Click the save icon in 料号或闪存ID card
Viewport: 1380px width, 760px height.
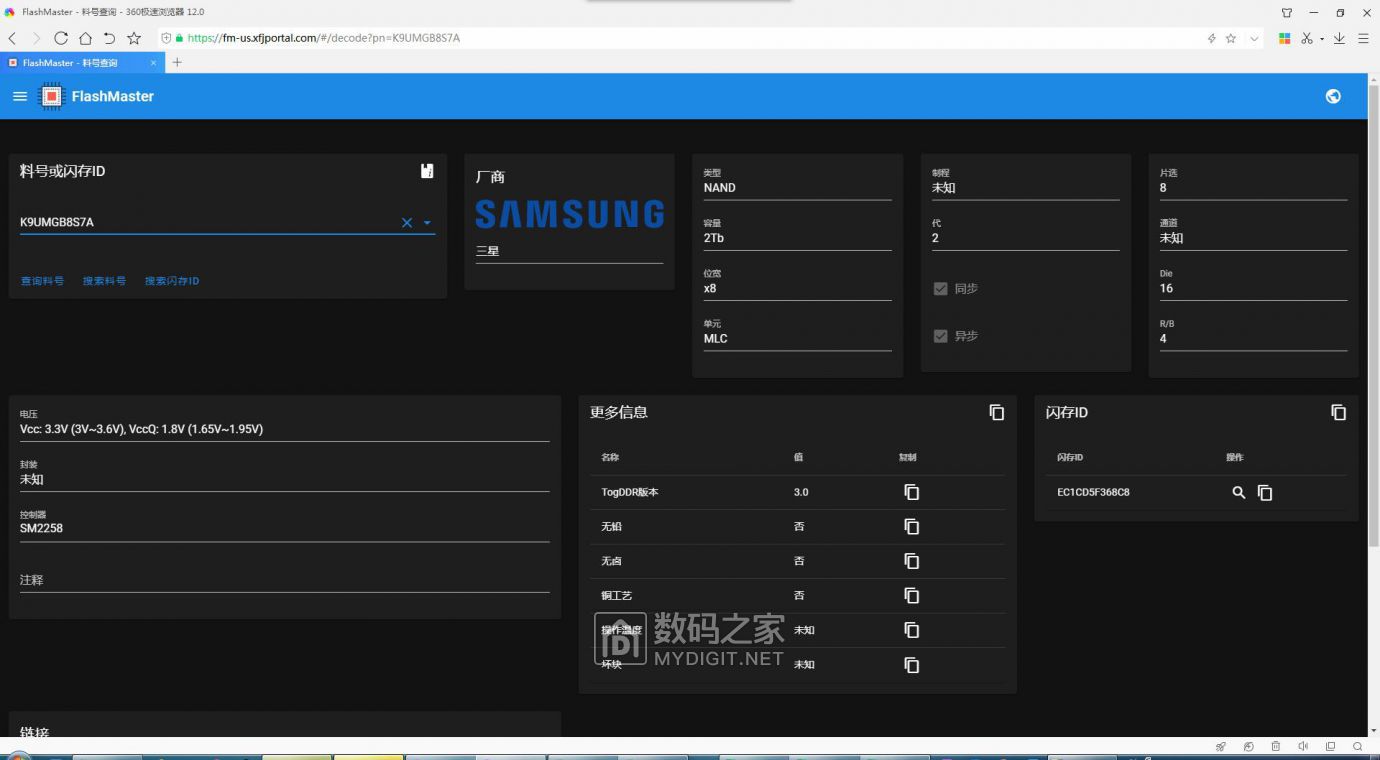click(427, 171)
